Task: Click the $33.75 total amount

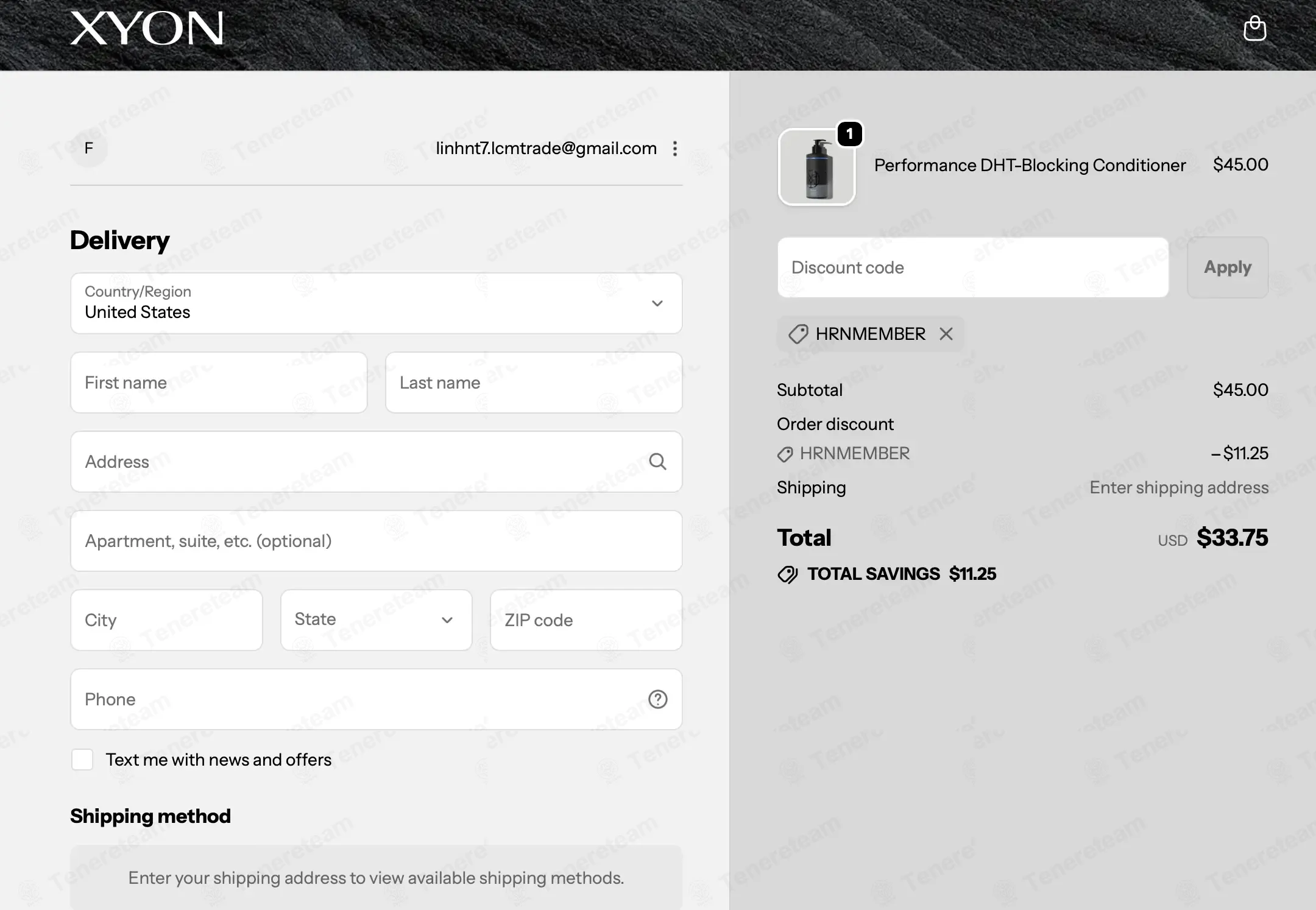Action: click(x=1232, y=538)
